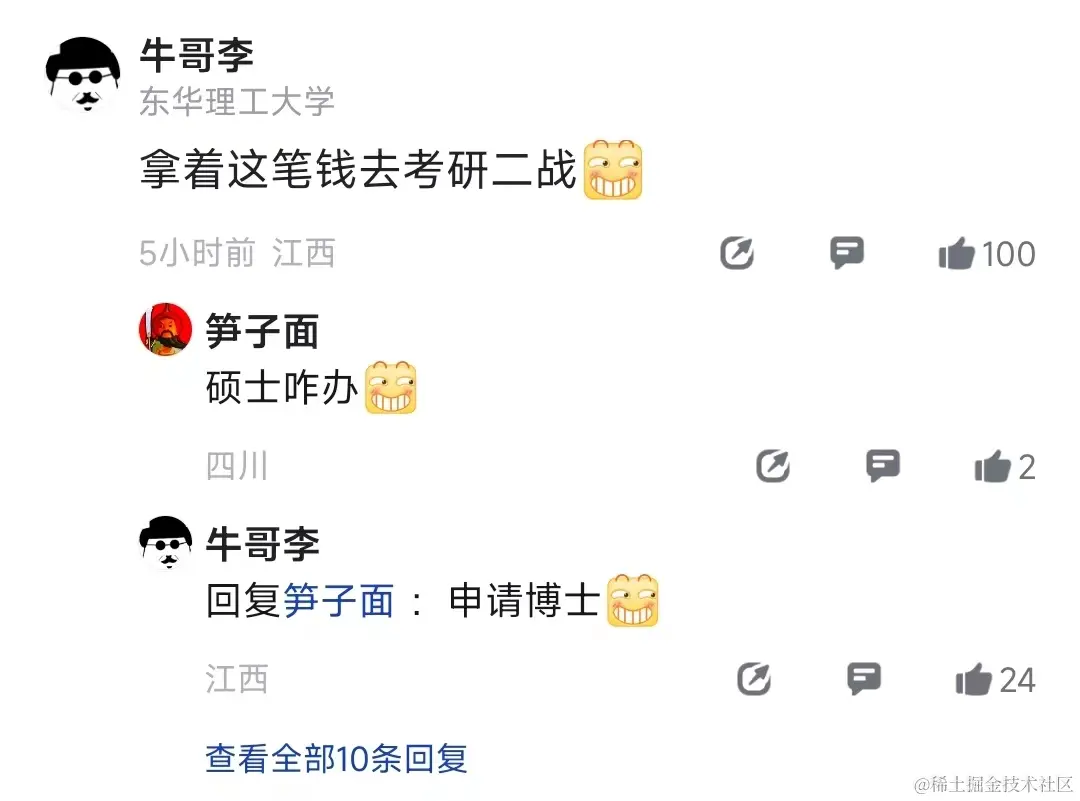Open 笋子面's avatar profile
The width and height of the screenshot is (1080, 801).
coord(165,329)
